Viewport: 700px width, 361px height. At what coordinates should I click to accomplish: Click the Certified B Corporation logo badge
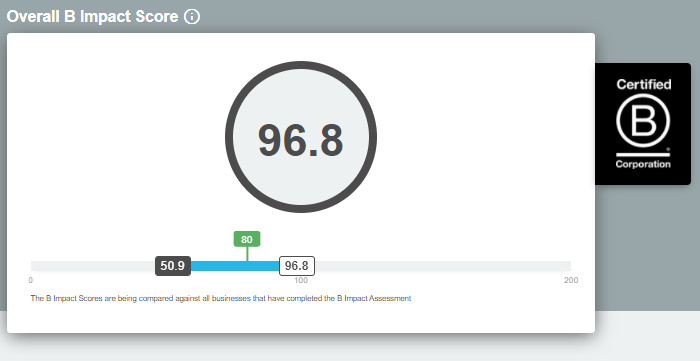643,124
